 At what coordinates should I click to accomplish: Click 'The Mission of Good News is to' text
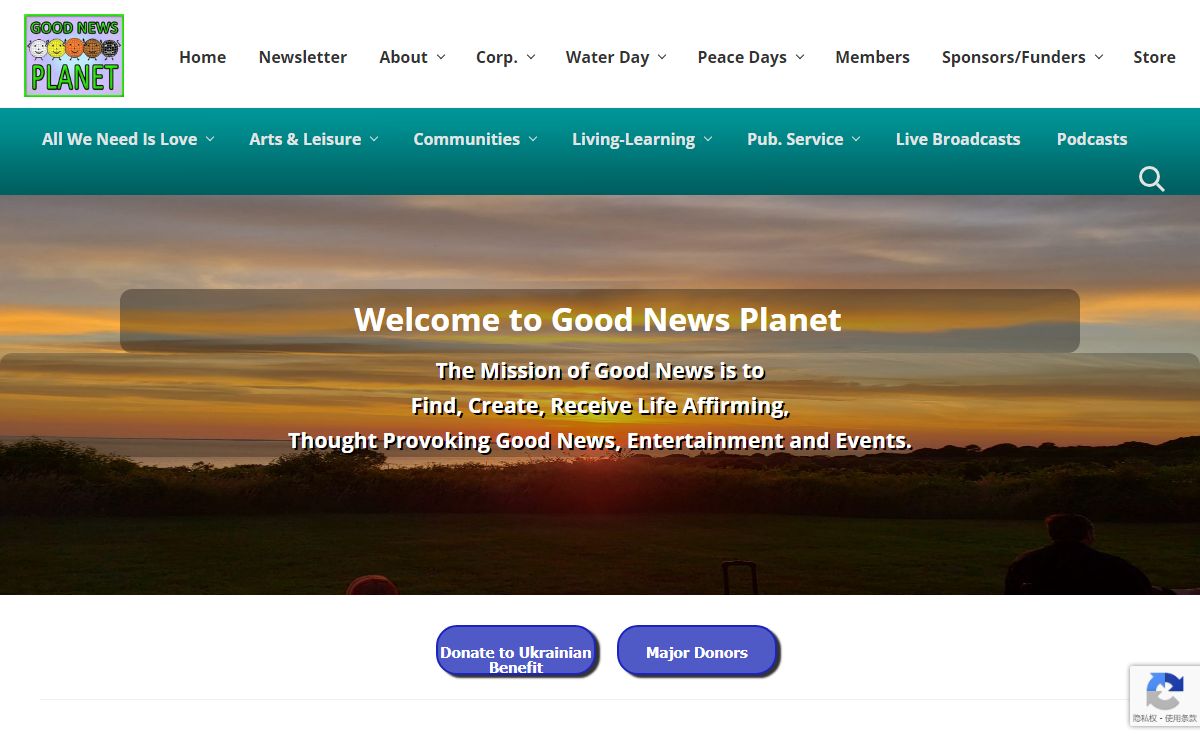pos(600,371)
